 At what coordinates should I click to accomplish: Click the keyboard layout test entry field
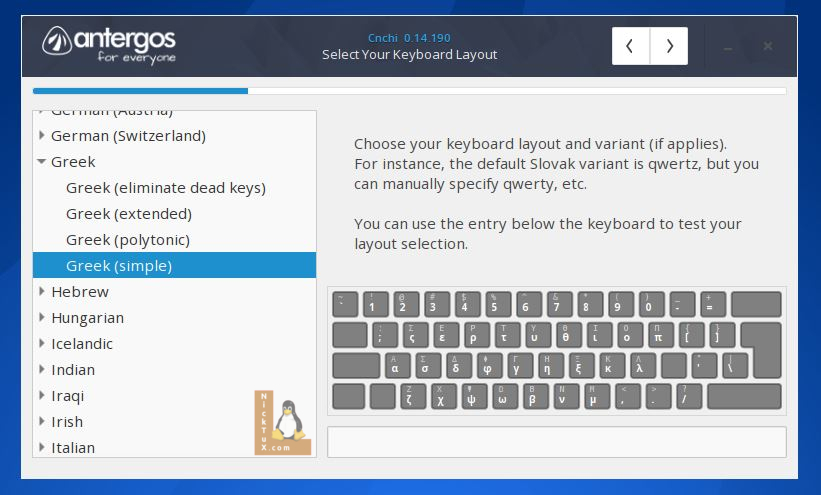(x=556, y=442)
